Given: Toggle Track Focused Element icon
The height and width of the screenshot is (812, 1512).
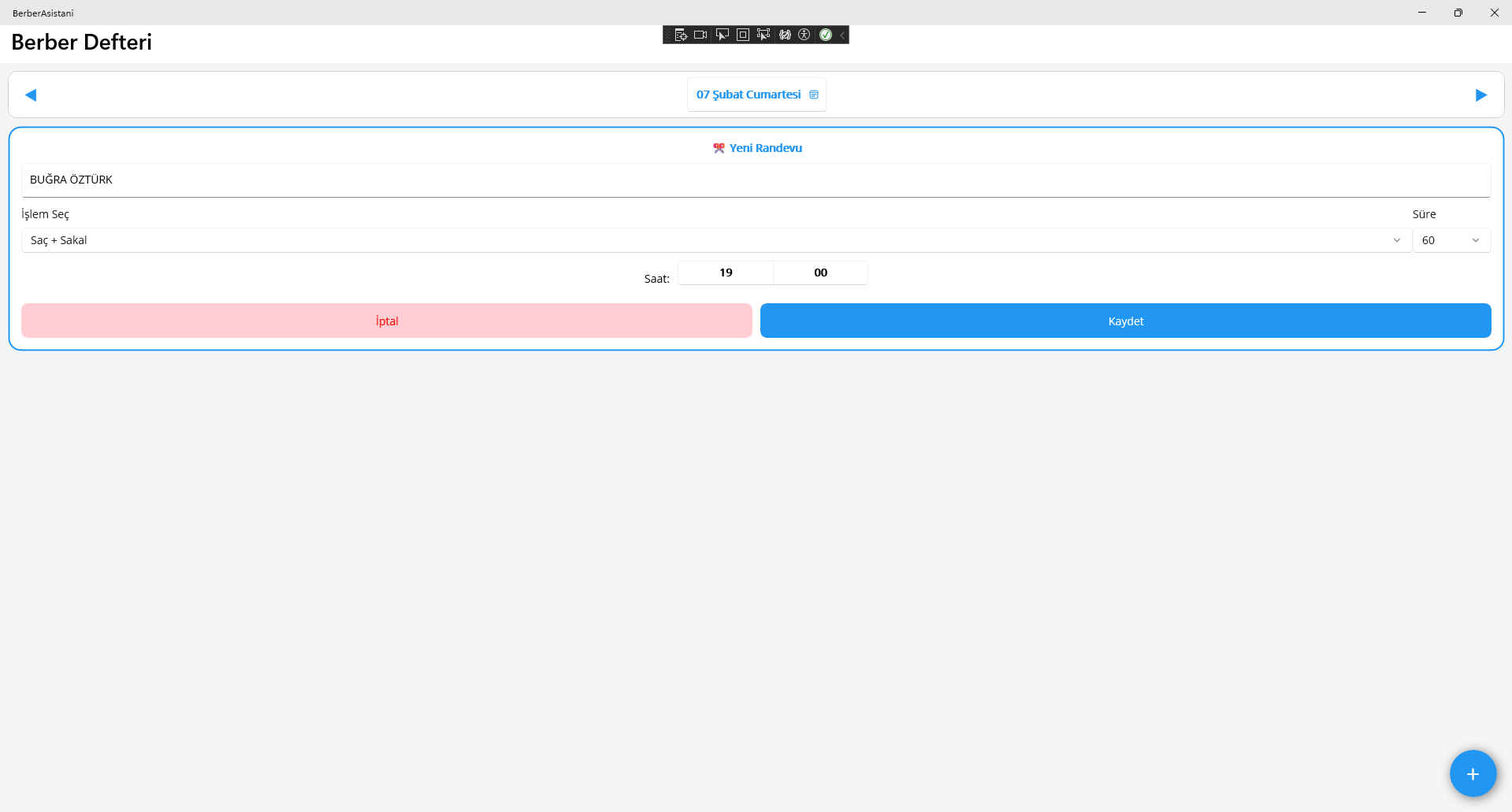Looking at the screenshot, I should (763, 35).
